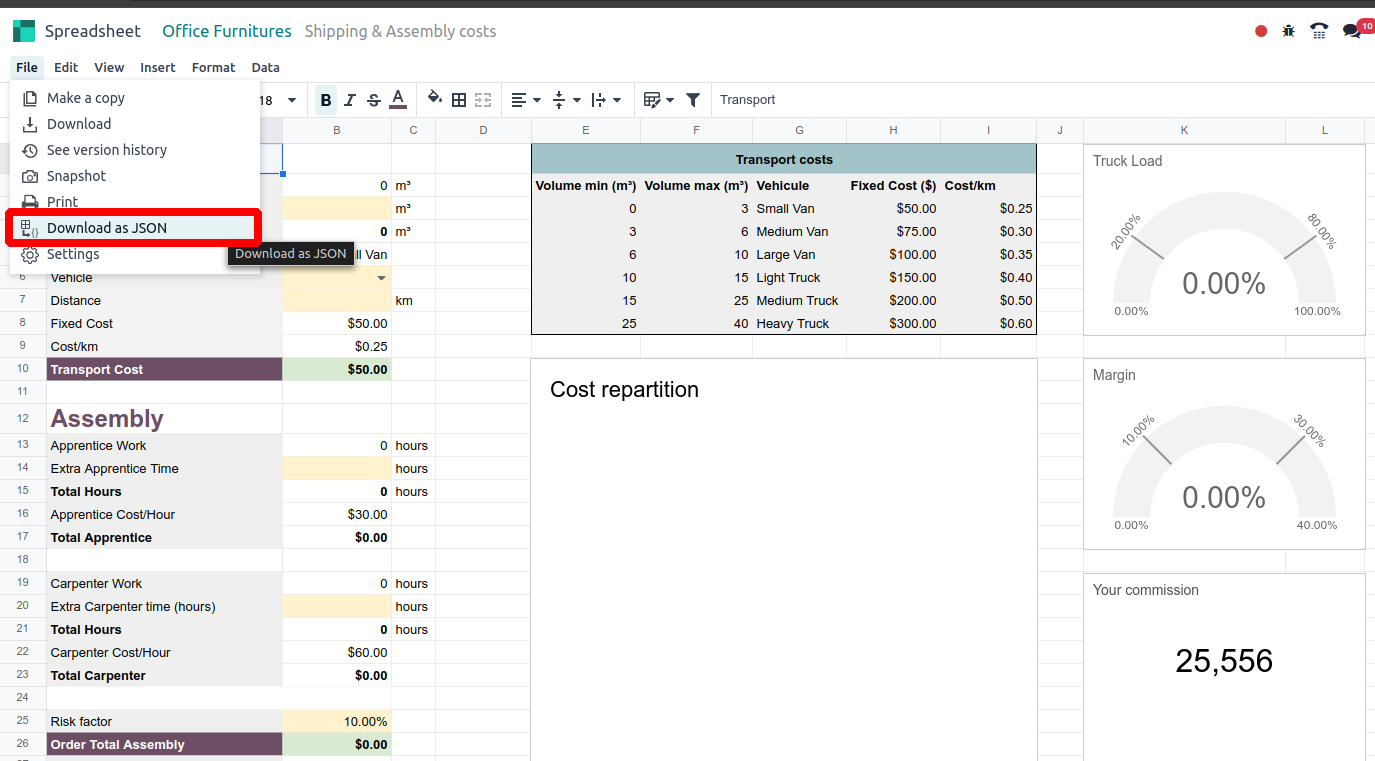
Task: Select the Your commission scorecard
Action: click(1224, 666)
